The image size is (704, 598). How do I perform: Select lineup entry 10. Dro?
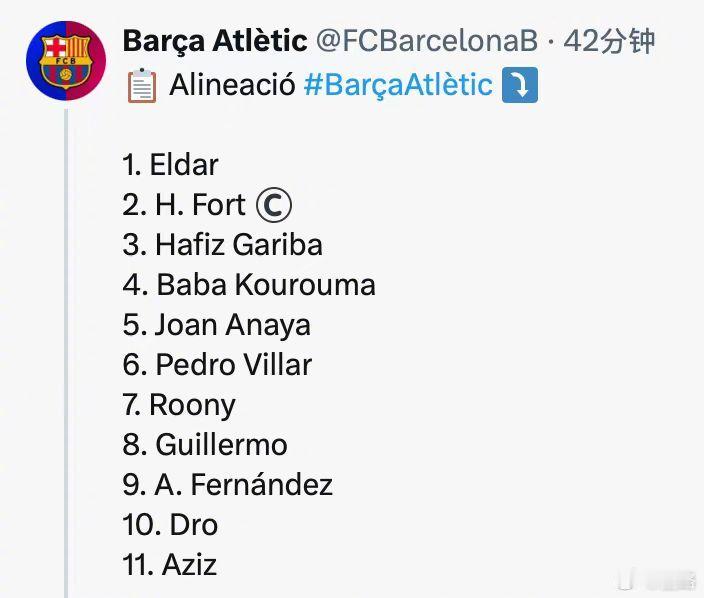tap(170, 525)
